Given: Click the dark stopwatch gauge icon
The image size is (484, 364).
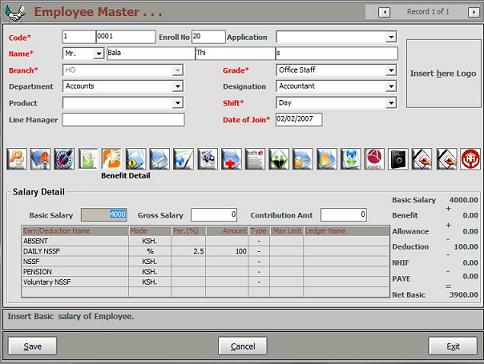Looking at the screenshot, I should (64, 159).
